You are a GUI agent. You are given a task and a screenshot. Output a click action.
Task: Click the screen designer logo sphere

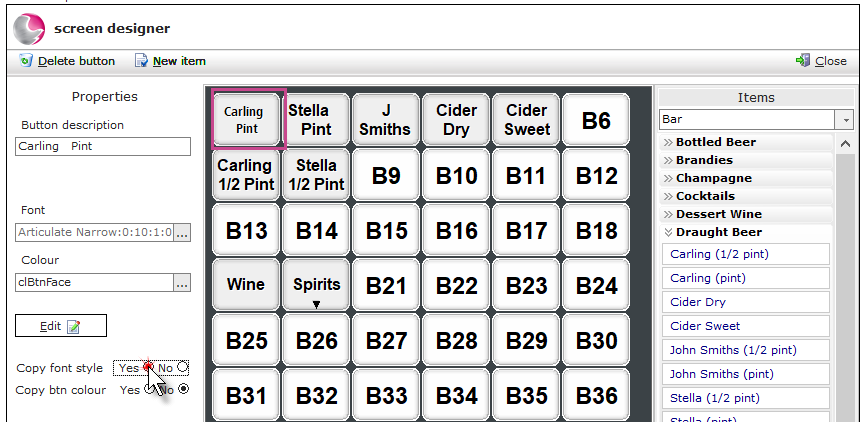[29, 29]
